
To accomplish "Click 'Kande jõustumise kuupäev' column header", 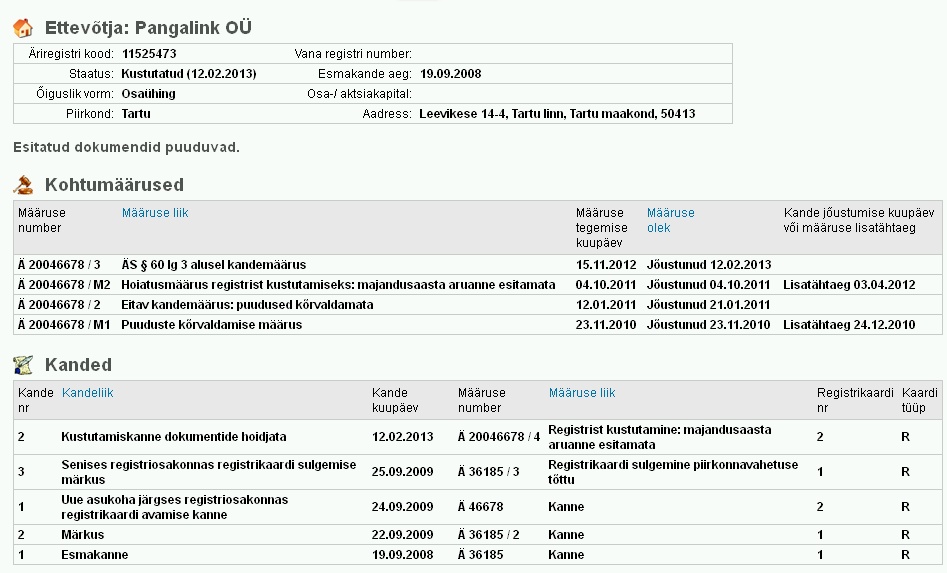I will [859, 220].
